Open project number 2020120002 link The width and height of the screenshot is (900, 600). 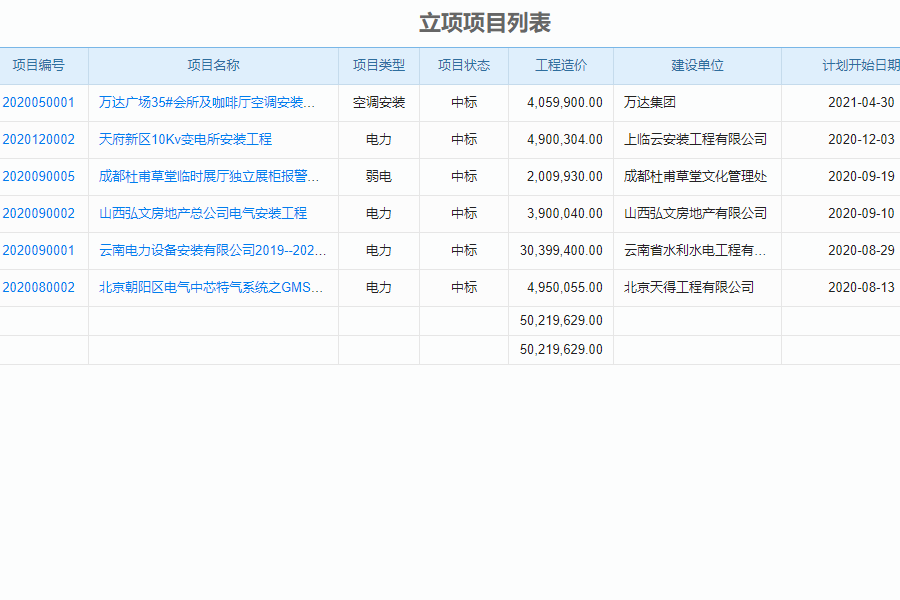(x=38, y=140)
